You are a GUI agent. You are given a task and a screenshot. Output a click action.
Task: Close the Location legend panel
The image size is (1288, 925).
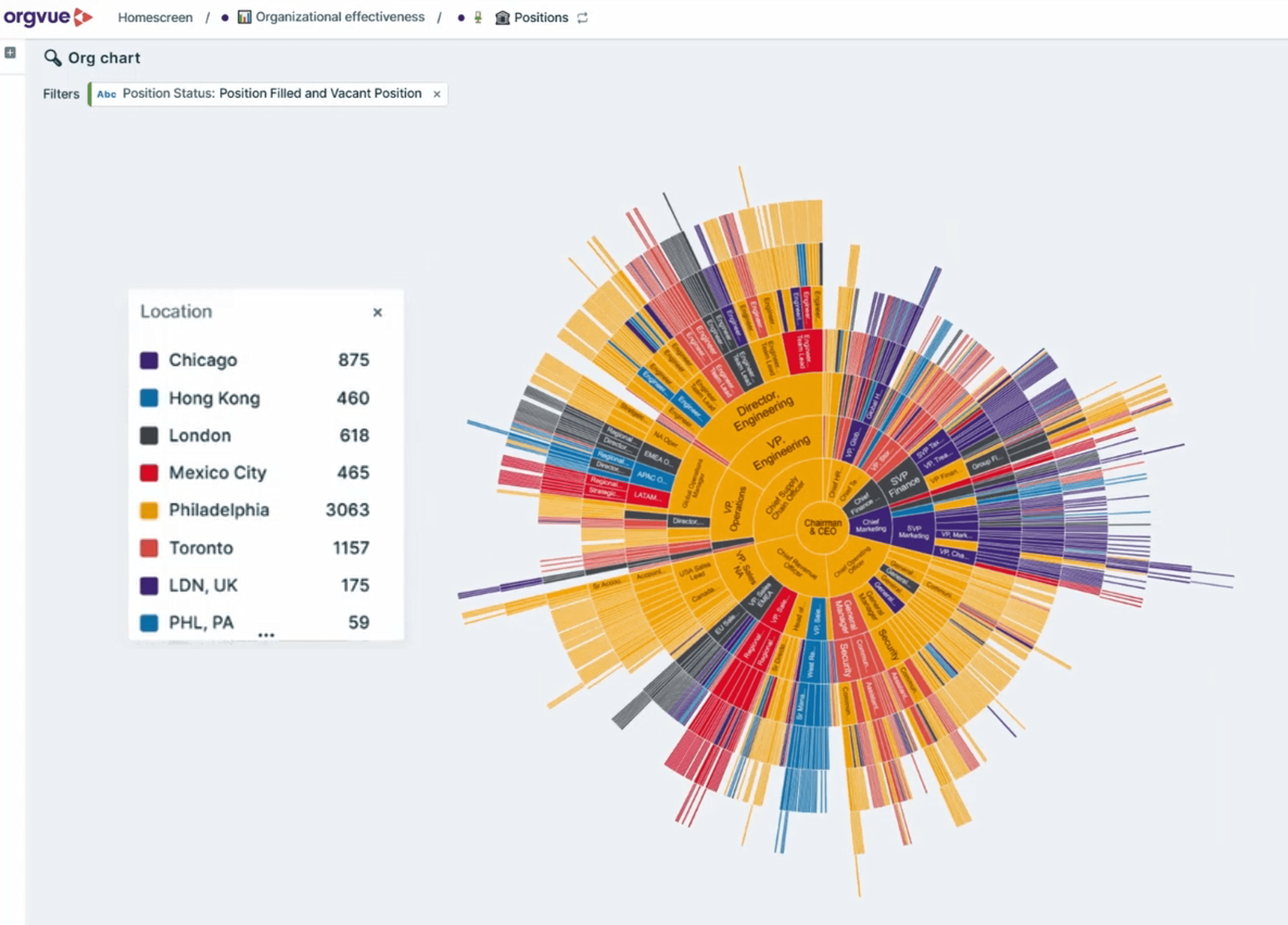tap(377, 312)
